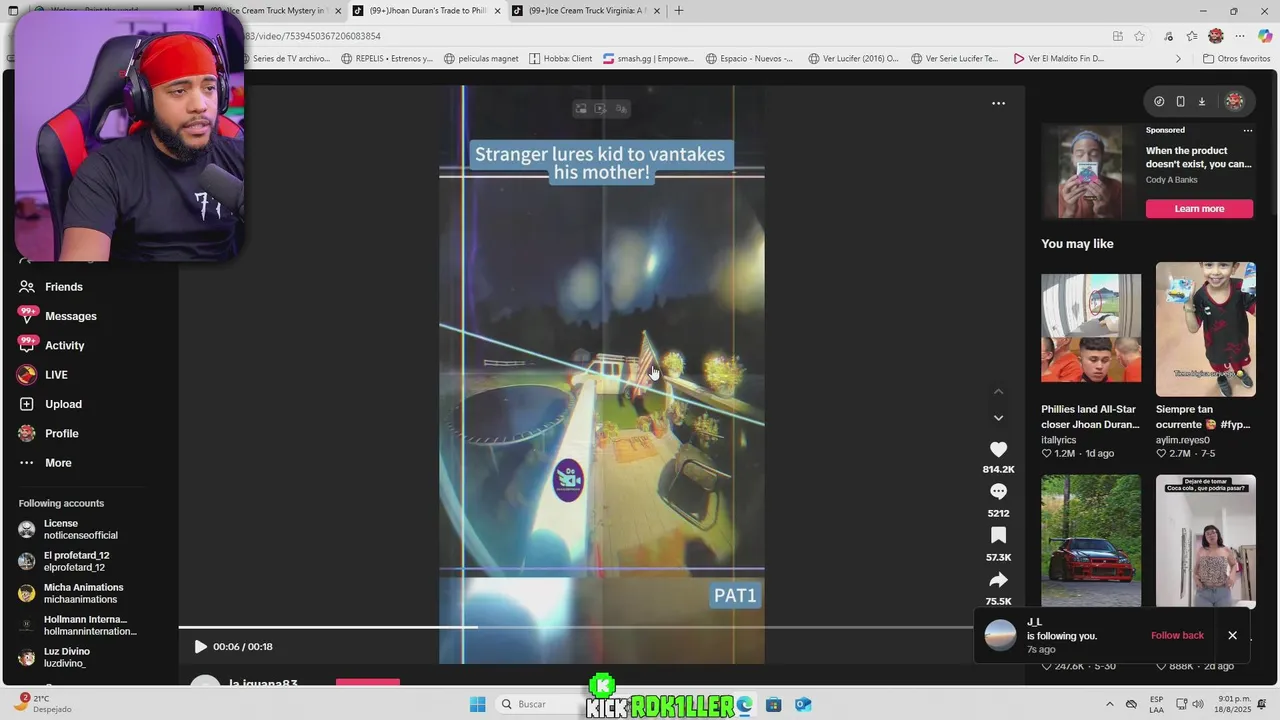This screenshot has height=720, width=1280.
Task: Open sponsored ad three-dot options
Action: pos(1247,130)
